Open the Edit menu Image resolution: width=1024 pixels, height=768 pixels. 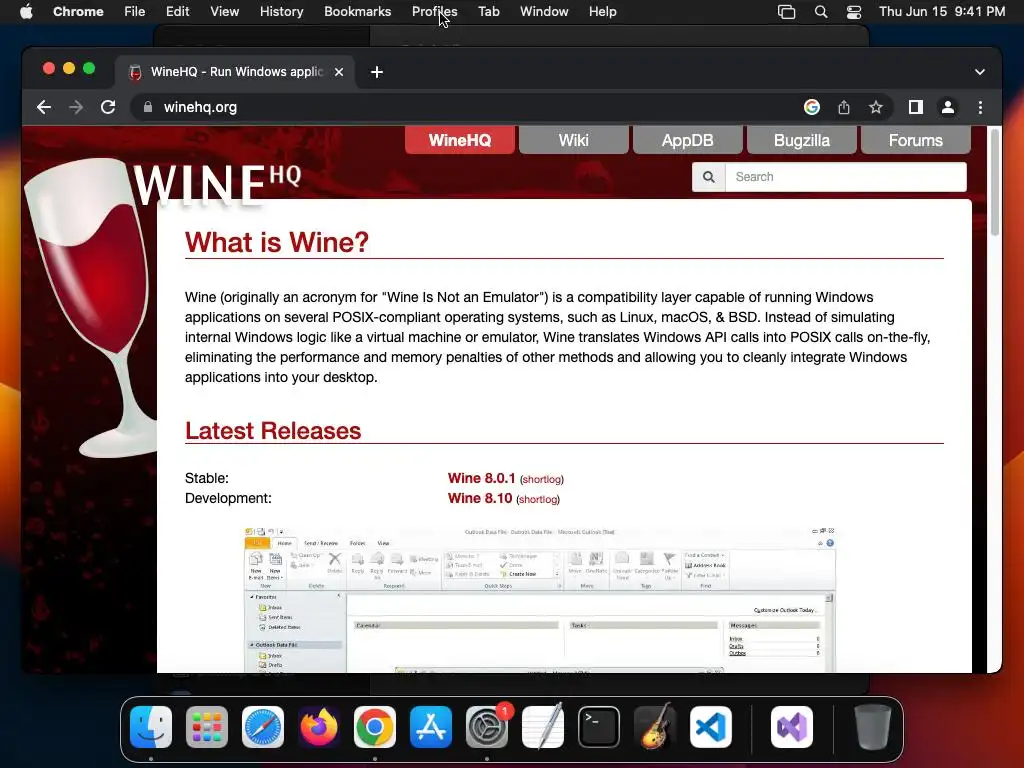pyautogui.click(x=177, y=12)
